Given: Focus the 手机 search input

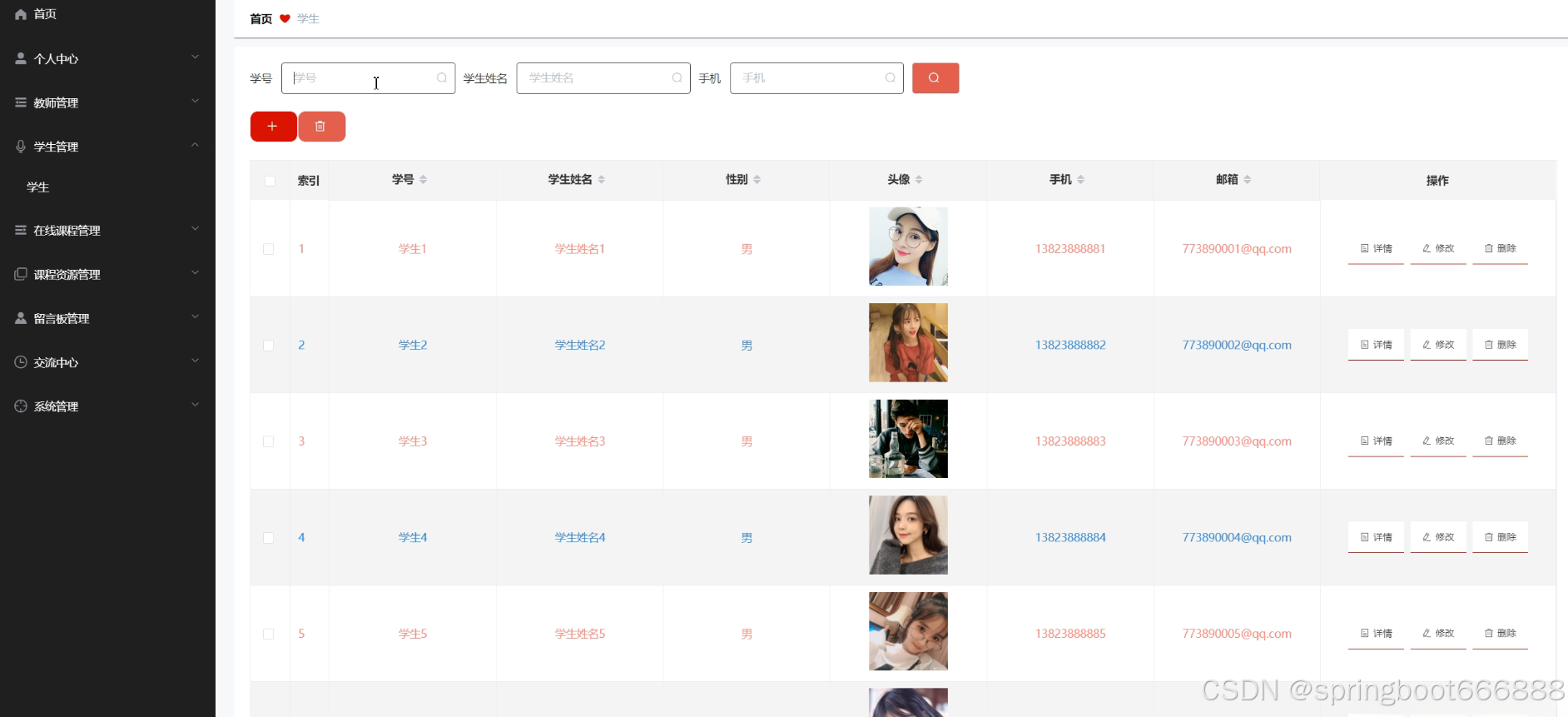Looking at the screenshot, I should click(816, 78).
